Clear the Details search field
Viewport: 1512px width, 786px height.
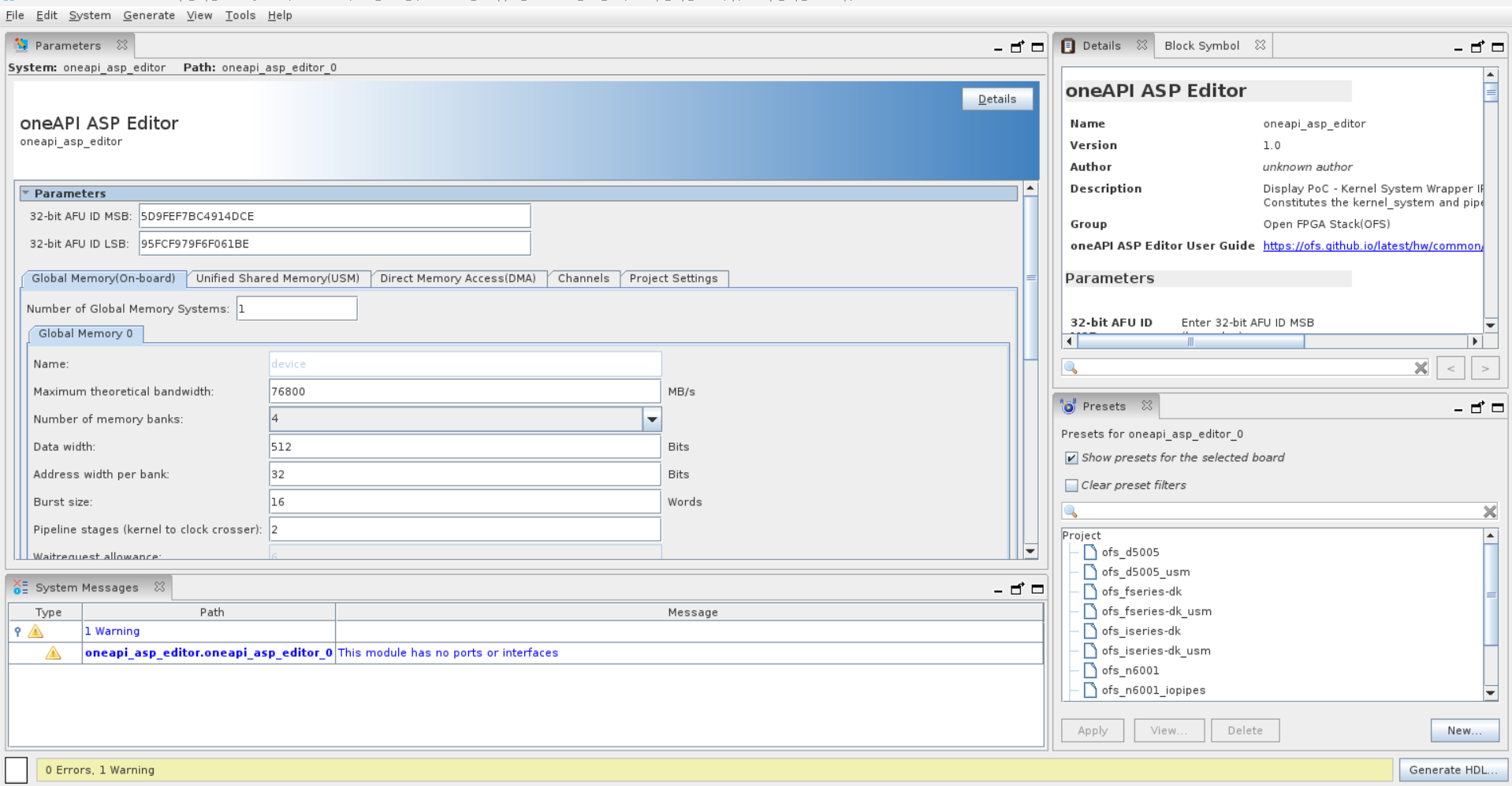click(x=1421, y=368)
